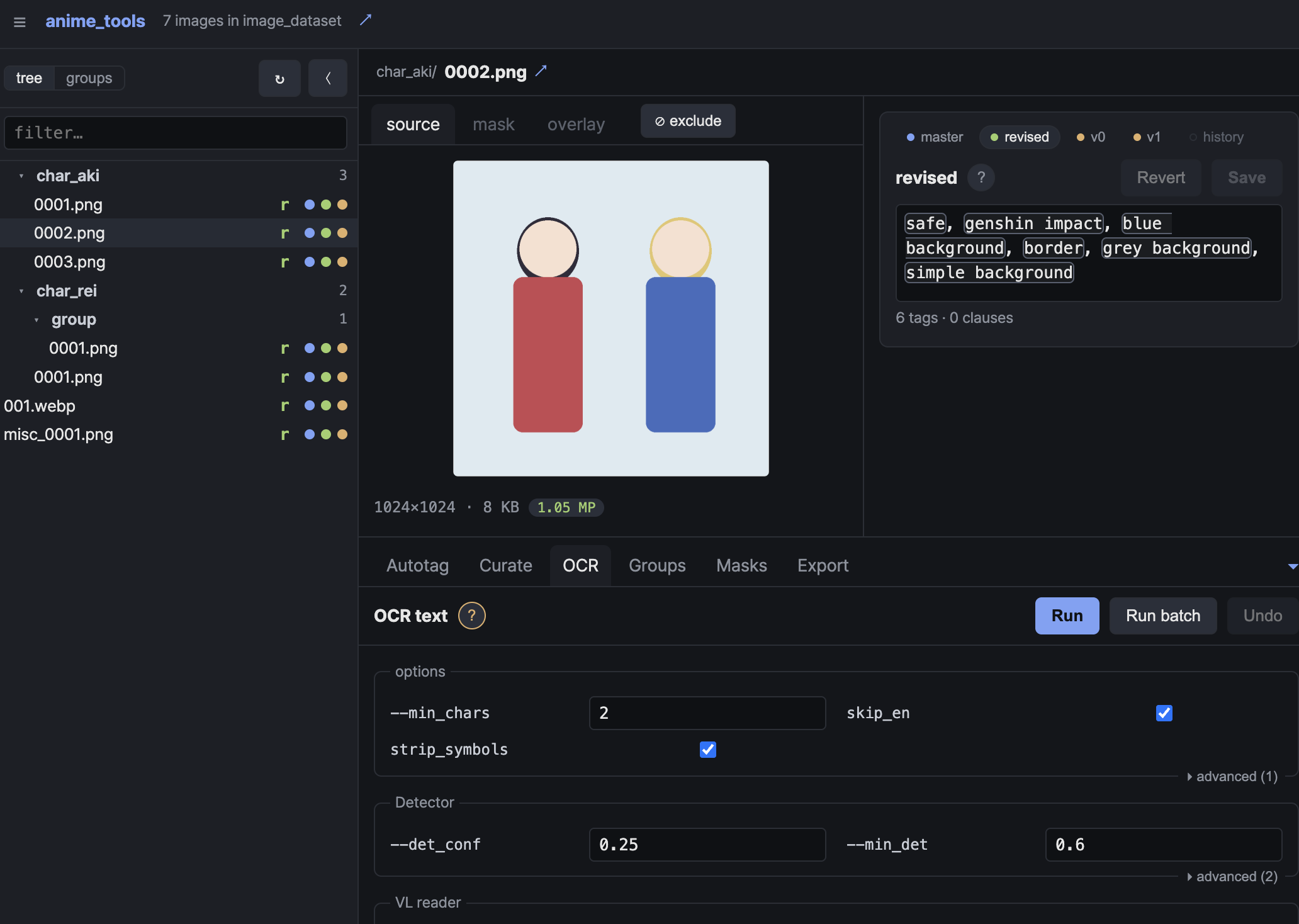Screen dimensions: 1299x924
Task: Click the --det_conf input field
Action: (x=707, y=845)
